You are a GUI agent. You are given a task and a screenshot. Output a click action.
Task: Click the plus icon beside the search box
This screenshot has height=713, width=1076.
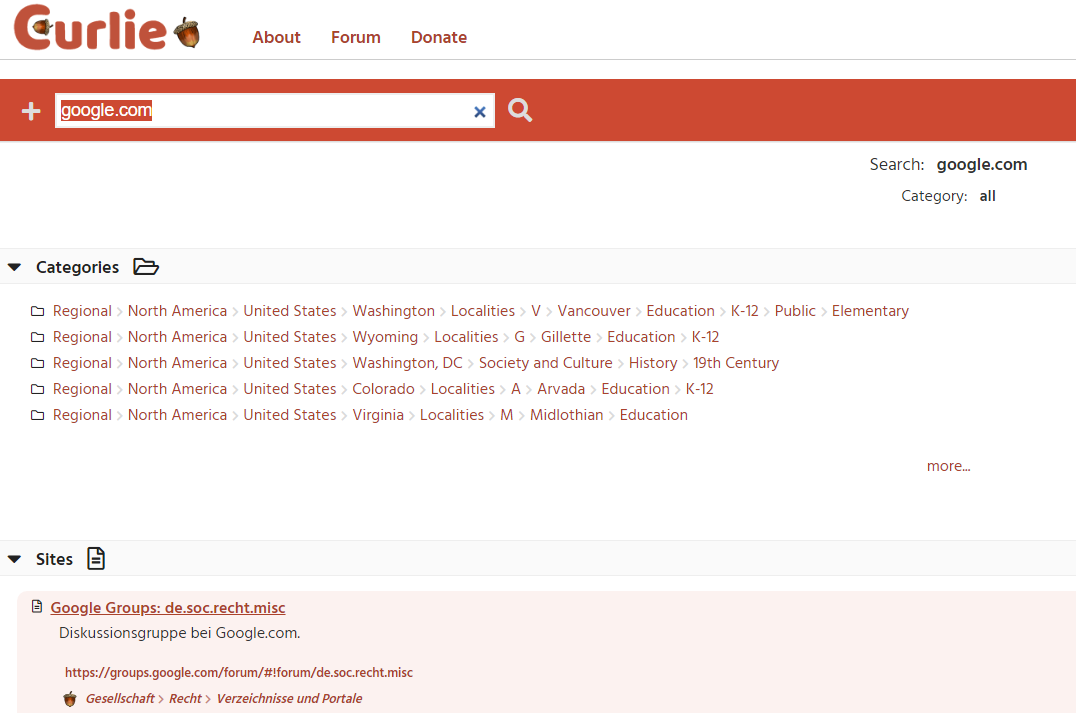(x=31, y=111)
